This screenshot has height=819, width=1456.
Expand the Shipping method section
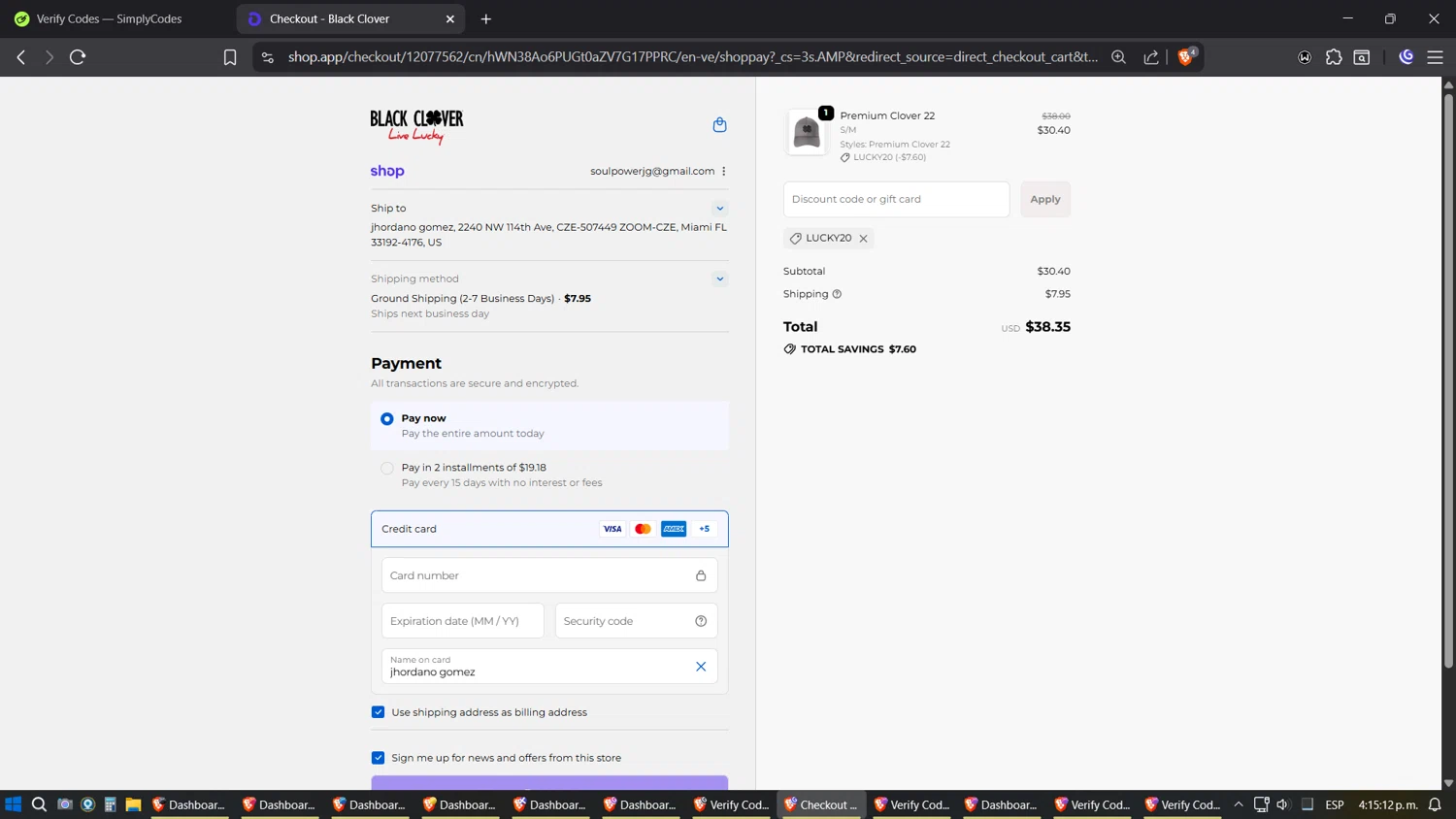tap(720, 278)
